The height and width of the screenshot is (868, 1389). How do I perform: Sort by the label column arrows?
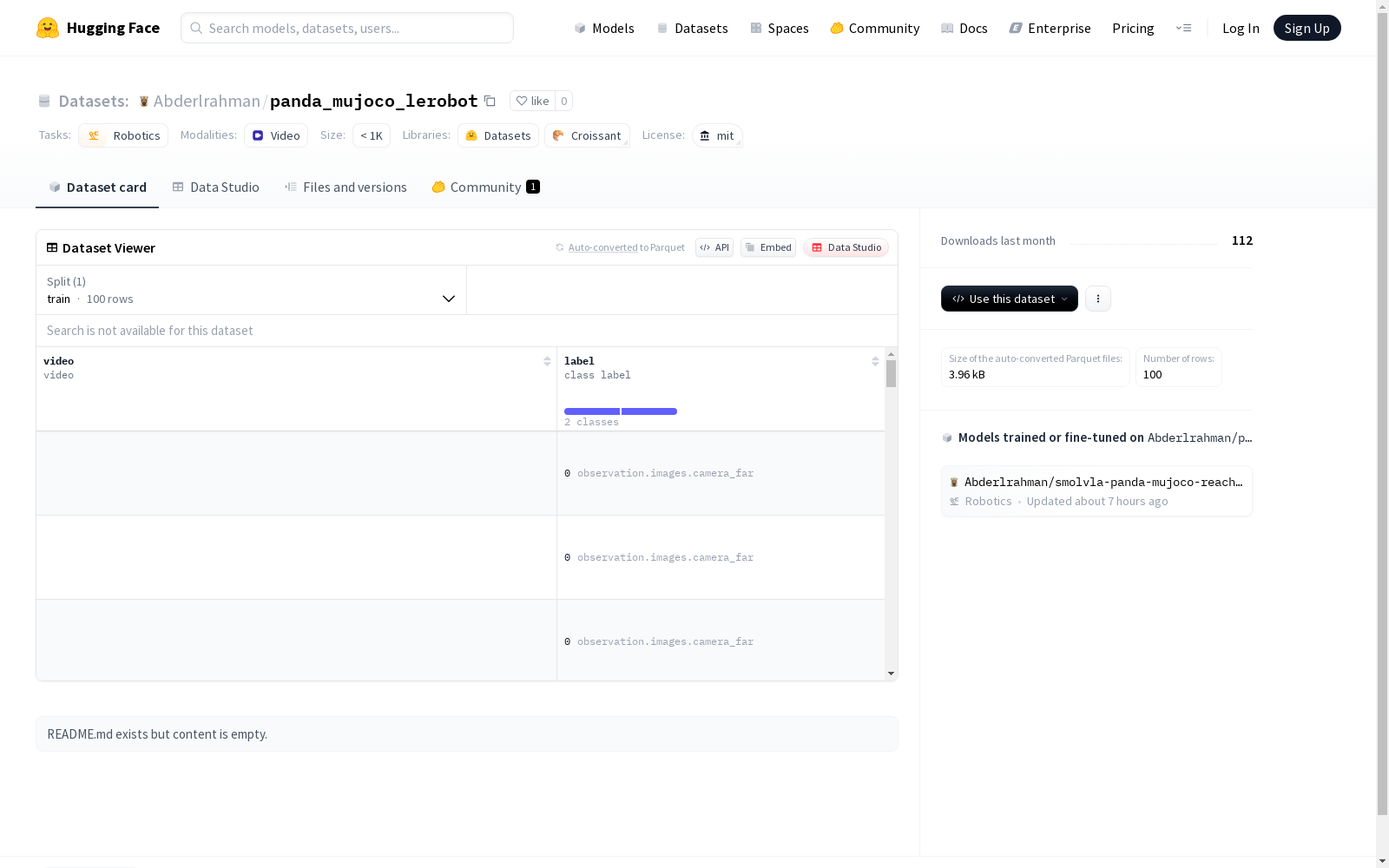(x=875, y=361)
